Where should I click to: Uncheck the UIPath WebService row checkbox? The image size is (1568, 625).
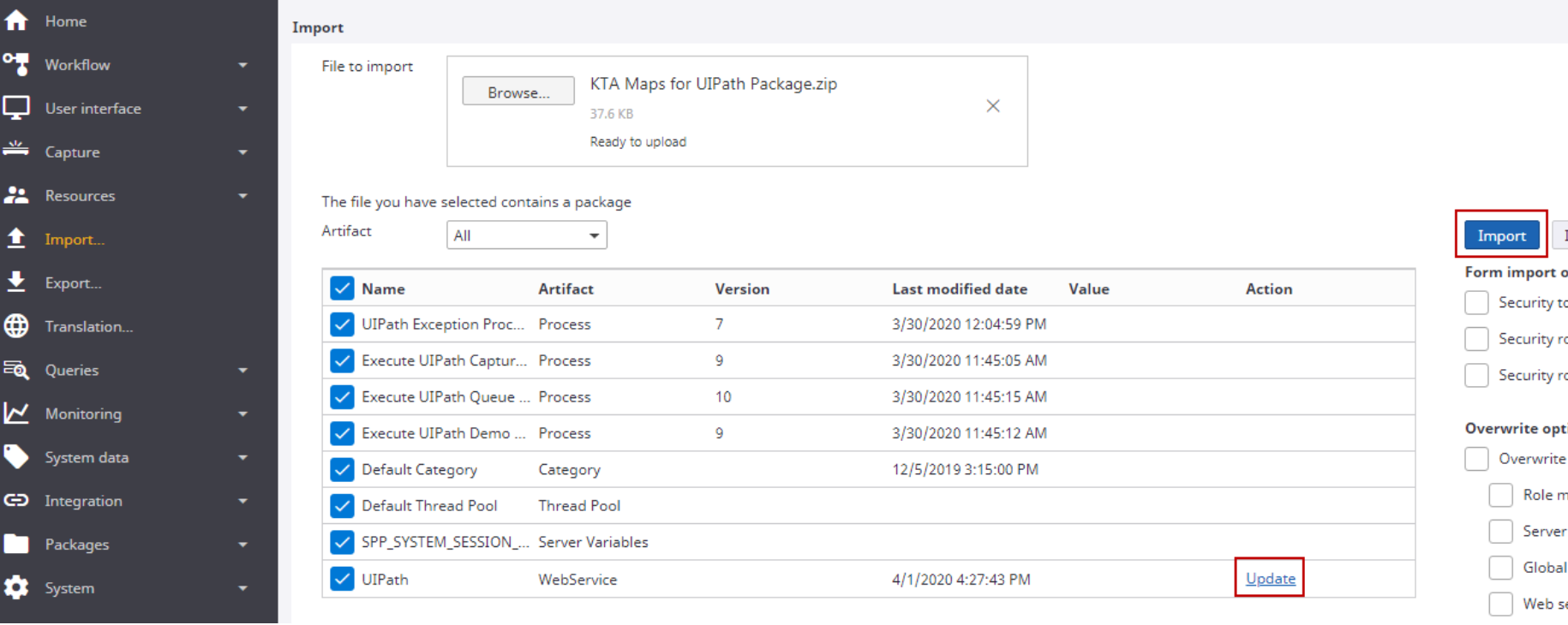coord(342,579)
